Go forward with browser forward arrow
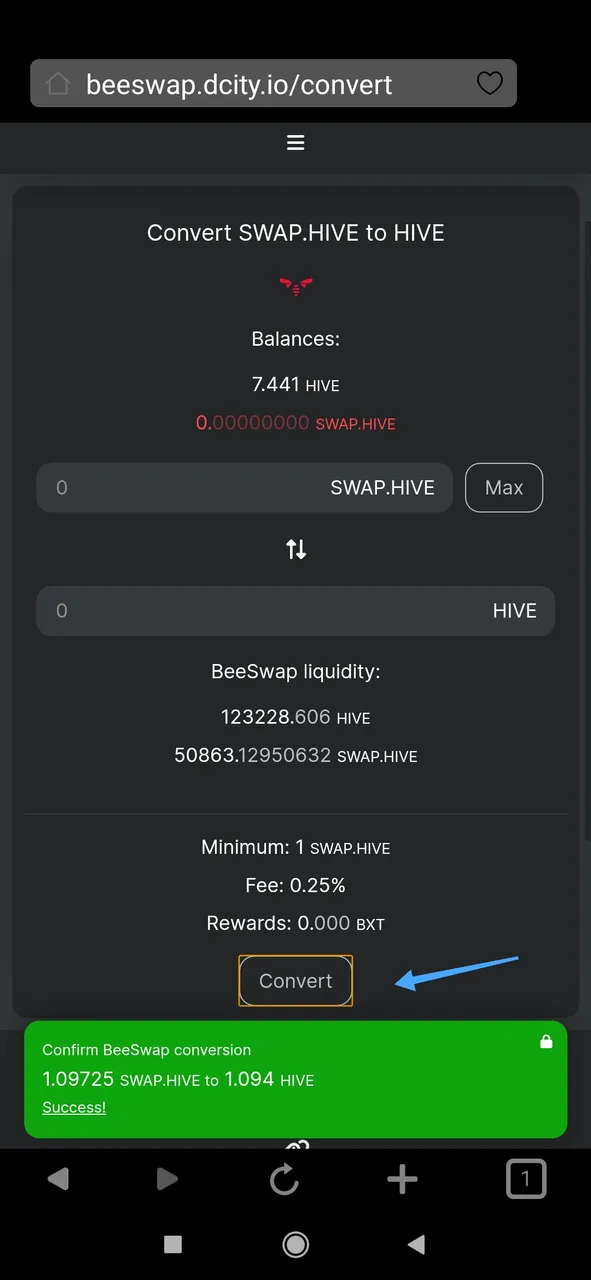The image size is (591, 1280). tap(167, 1179)
